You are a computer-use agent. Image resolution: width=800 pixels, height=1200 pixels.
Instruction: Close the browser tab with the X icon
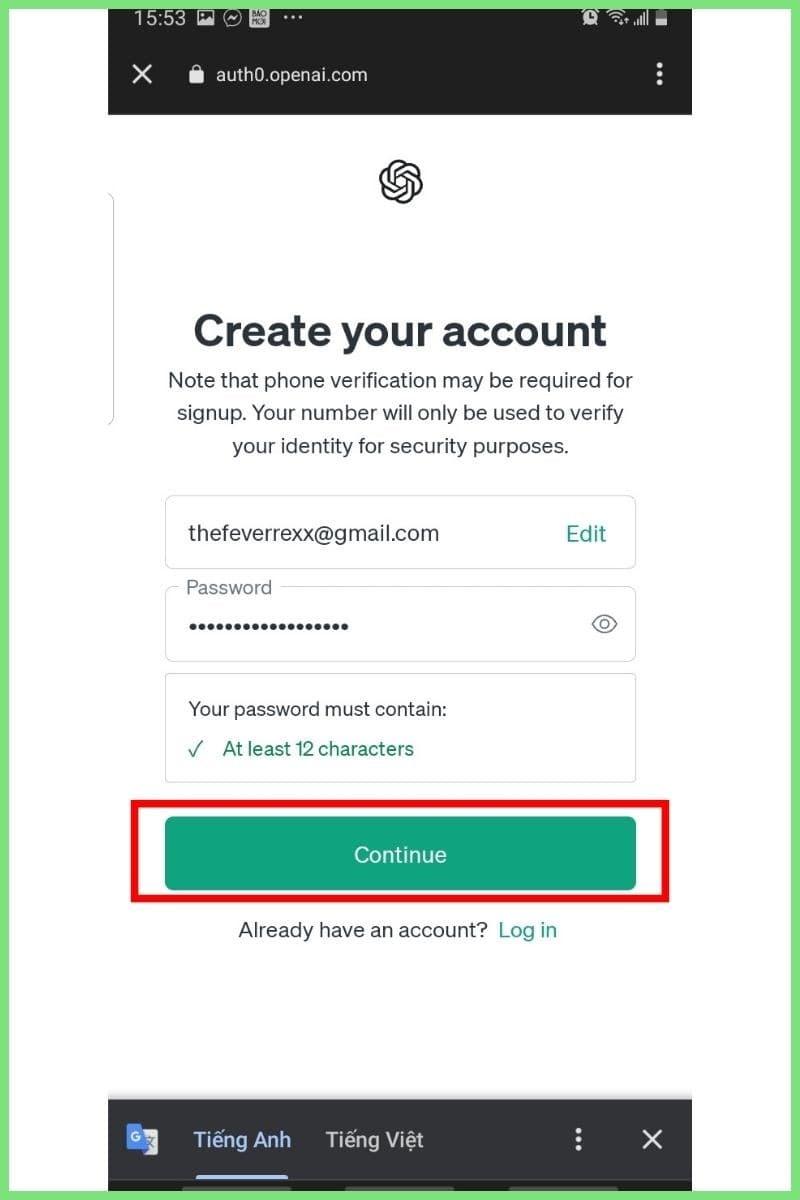coord(142,74)
